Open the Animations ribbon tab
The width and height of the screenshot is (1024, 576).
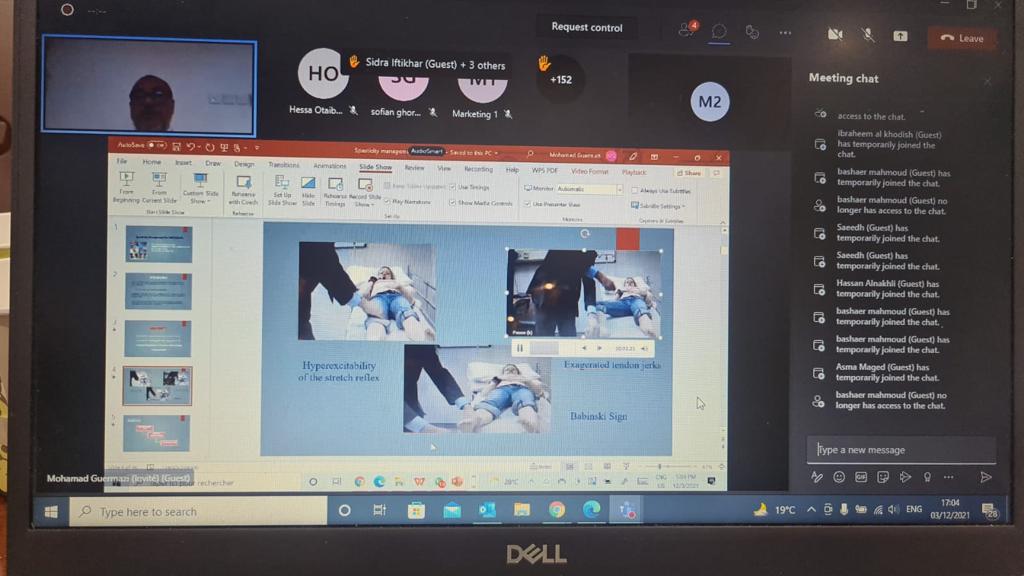329,166
